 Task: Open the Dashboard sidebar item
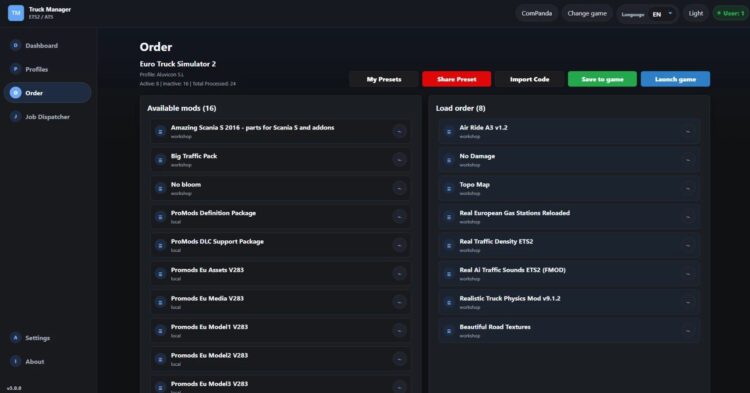coord(47,45)
